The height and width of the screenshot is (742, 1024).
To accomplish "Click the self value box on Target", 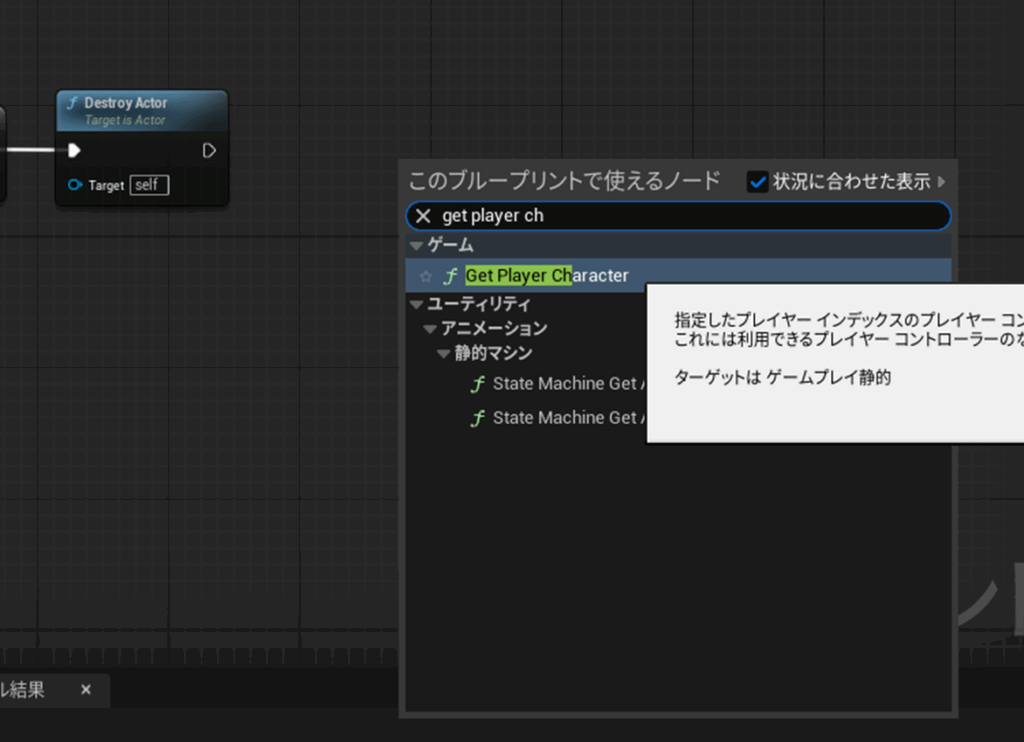I will tap(149, 185).
